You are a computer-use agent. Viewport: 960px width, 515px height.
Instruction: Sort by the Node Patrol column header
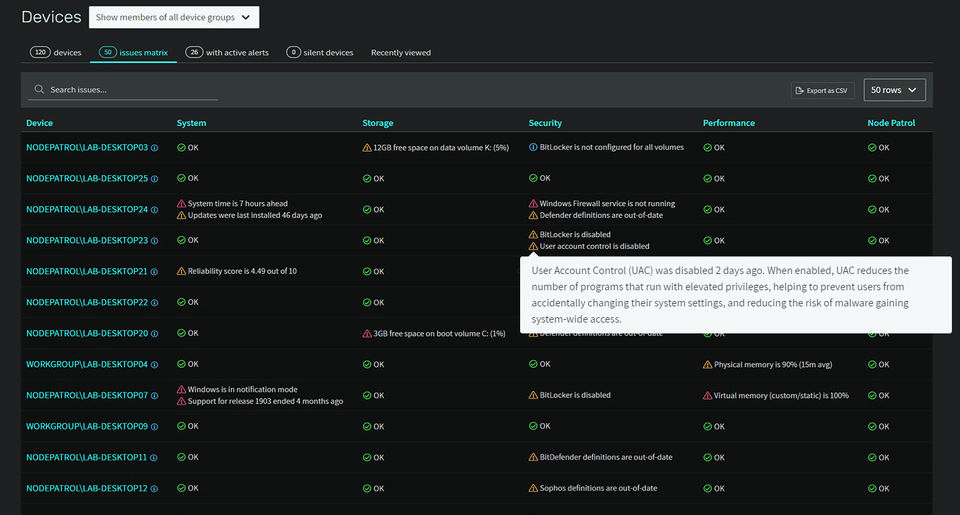891,123
